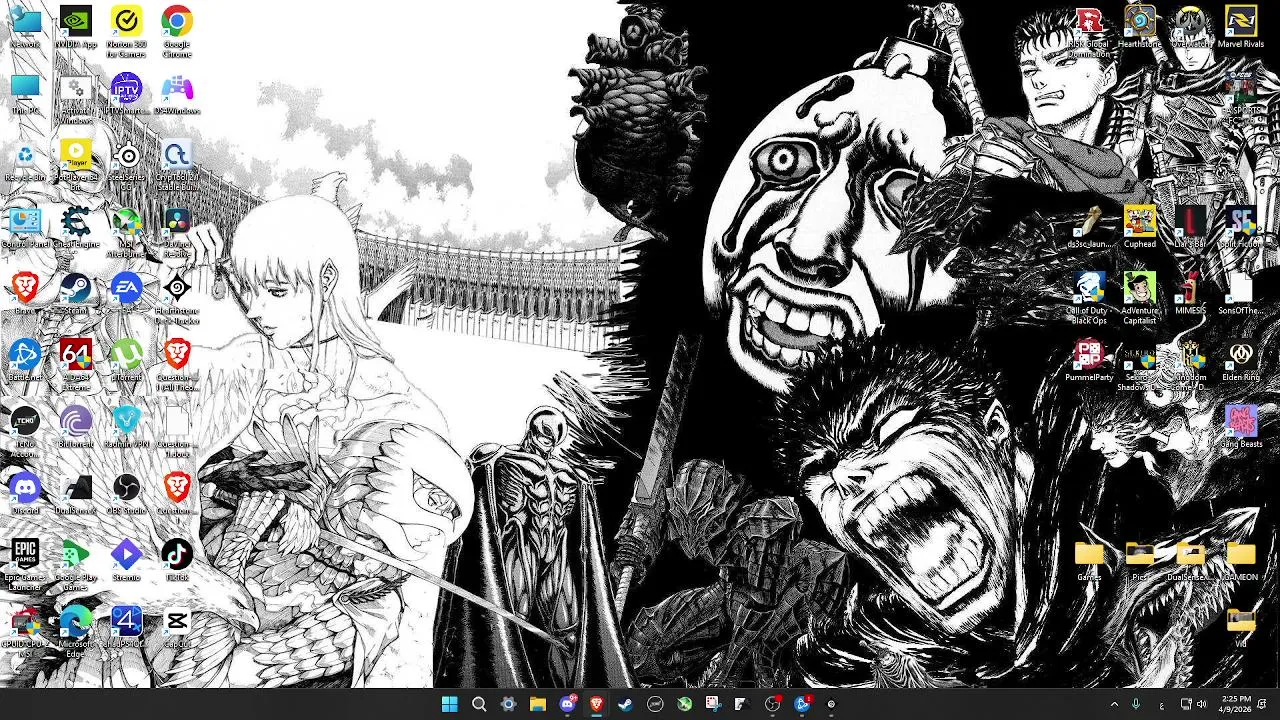
Task: Select the Hearthstone game shortcut
Action: 1140,27
